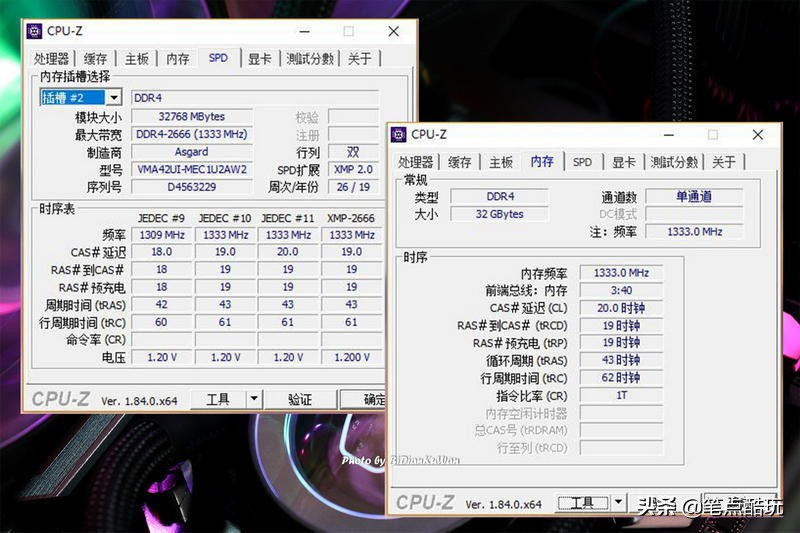Image resolution: width=800 pixels, height=533 pixels.
Task: Click the 确定 button in the SPD window
Action: click(363, 399)
